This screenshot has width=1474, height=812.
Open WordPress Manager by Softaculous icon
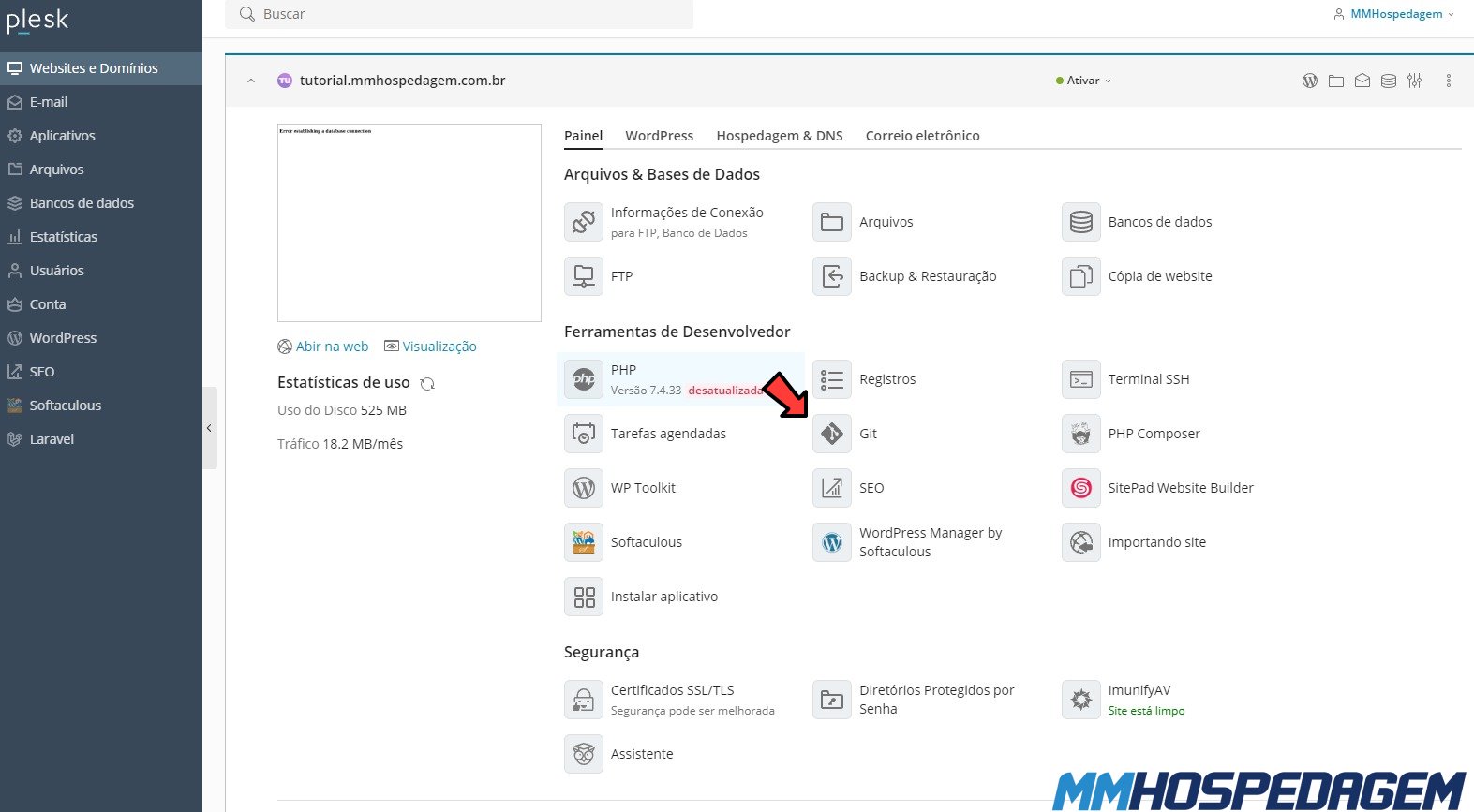(x=832, y=542)
